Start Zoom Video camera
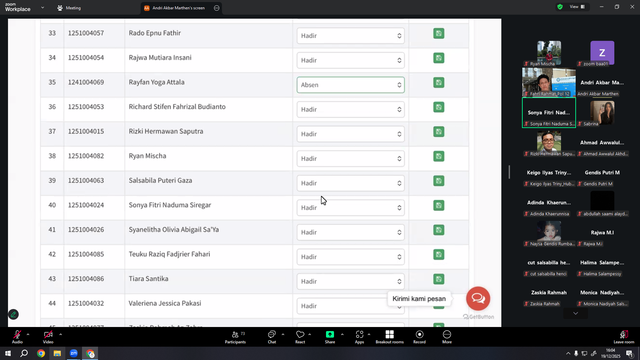Screen dimensions: 640x360 (48, 337)
